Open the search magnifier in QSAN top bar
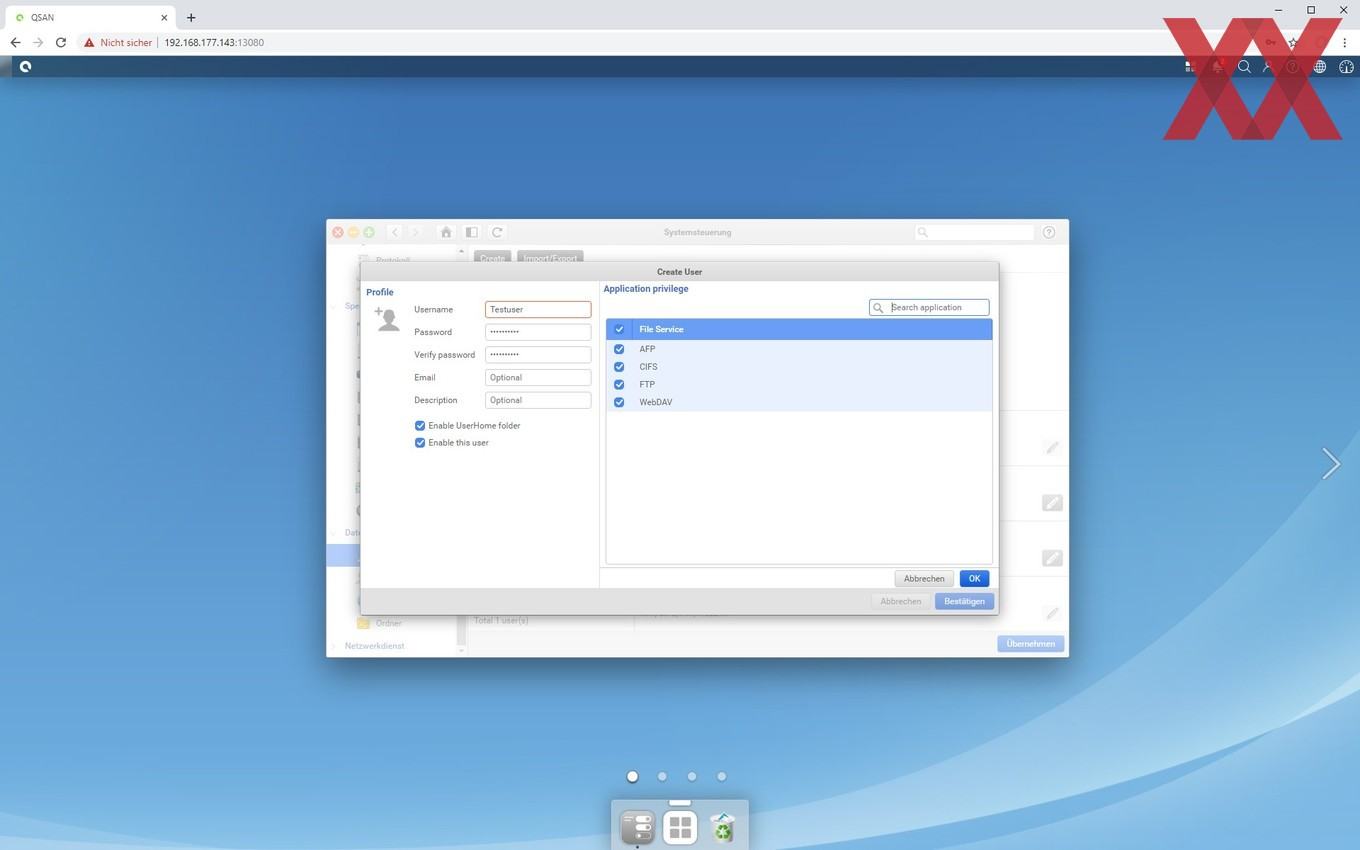This screenshot has width=1360, height=850. coord(1244,67)
